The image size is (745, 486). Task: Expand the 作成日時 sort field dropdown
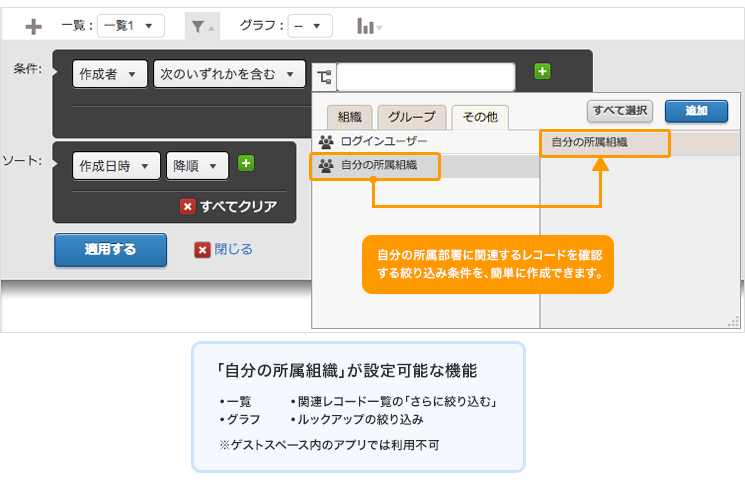tap(117, 165)
